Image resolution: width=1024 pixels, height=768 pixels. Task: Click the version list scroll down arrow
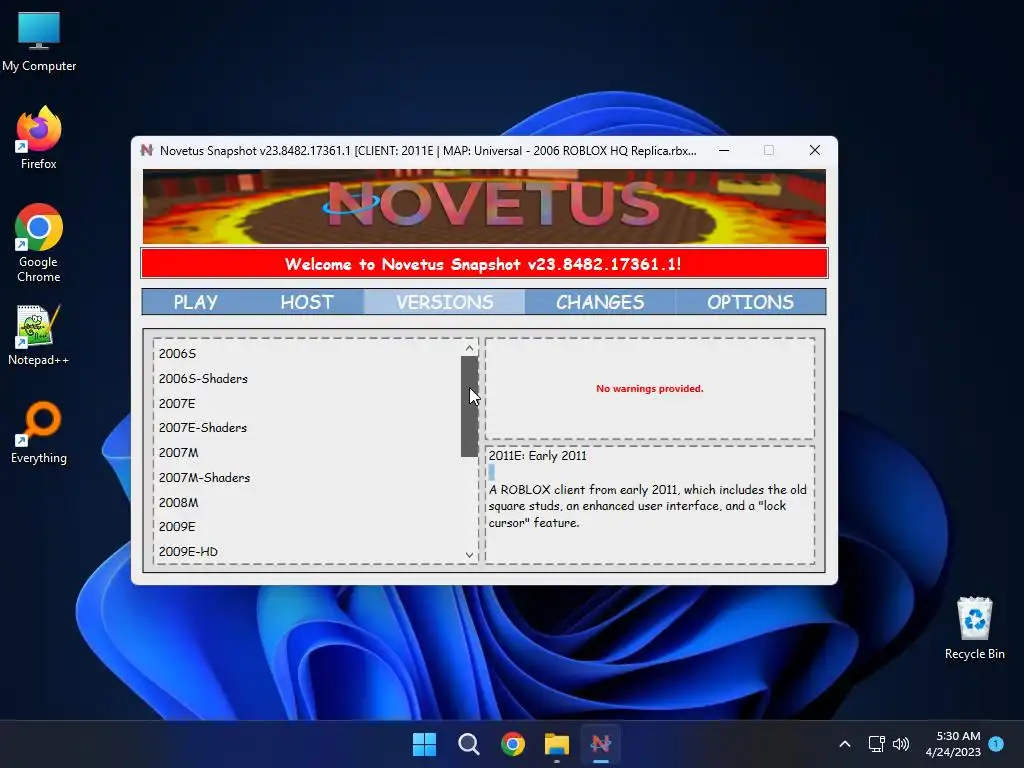tap(469, 555)
